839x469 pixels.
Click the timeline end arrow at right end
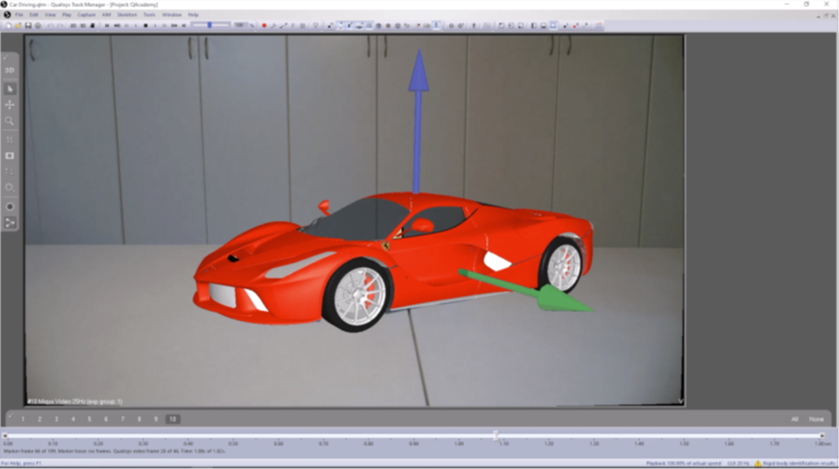click(x=822, y=436)
